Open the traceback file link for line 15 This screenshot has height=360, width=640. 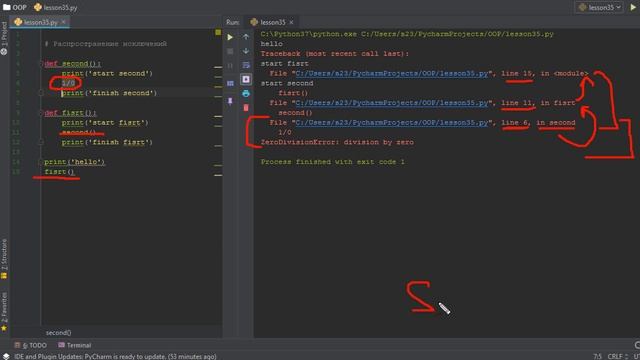click(x=391, y=73)
